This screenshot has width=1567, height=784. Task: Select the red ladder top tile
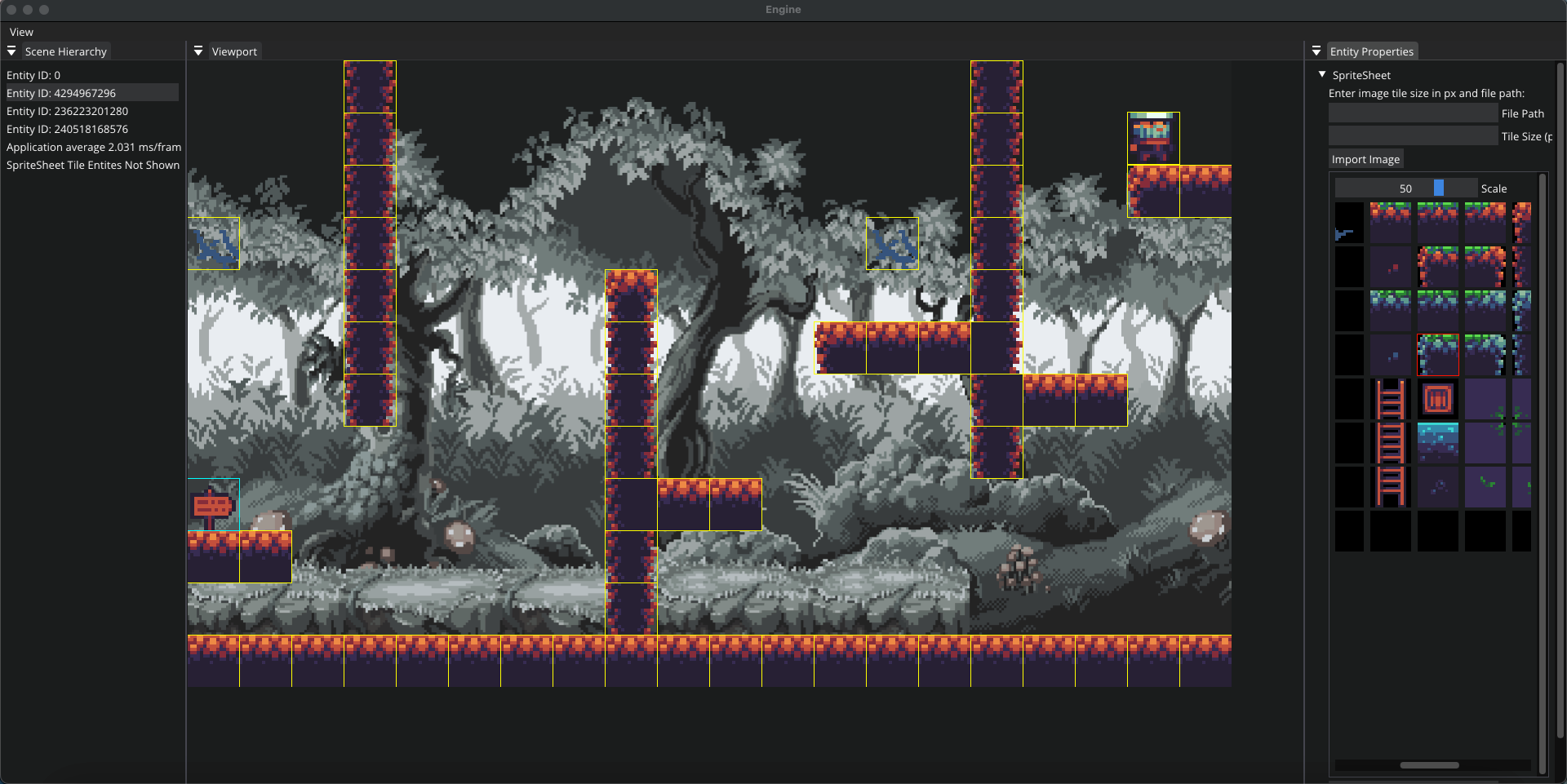(1391, 399)
